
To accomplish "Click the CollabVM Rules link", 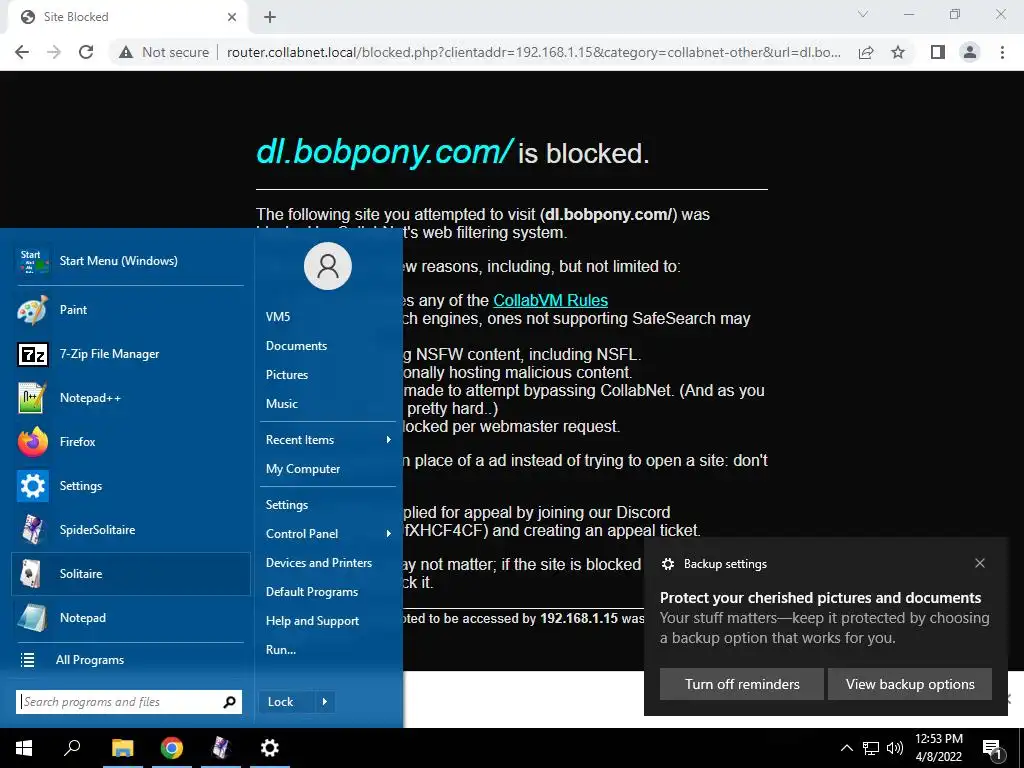I will pyautogui.click(x=551, y=300).
